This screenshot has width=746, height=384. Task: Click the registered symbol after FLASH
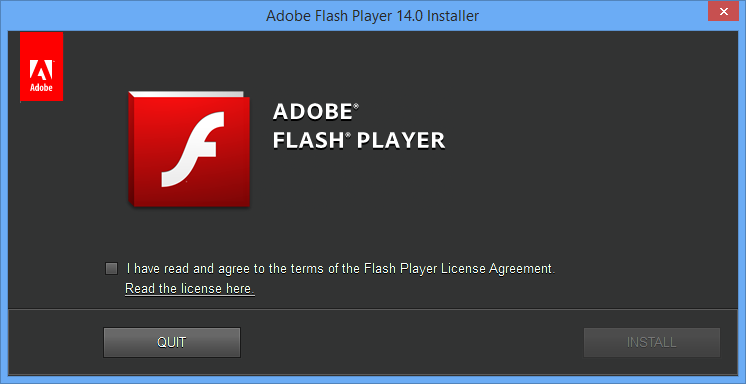tap(348, 135)
